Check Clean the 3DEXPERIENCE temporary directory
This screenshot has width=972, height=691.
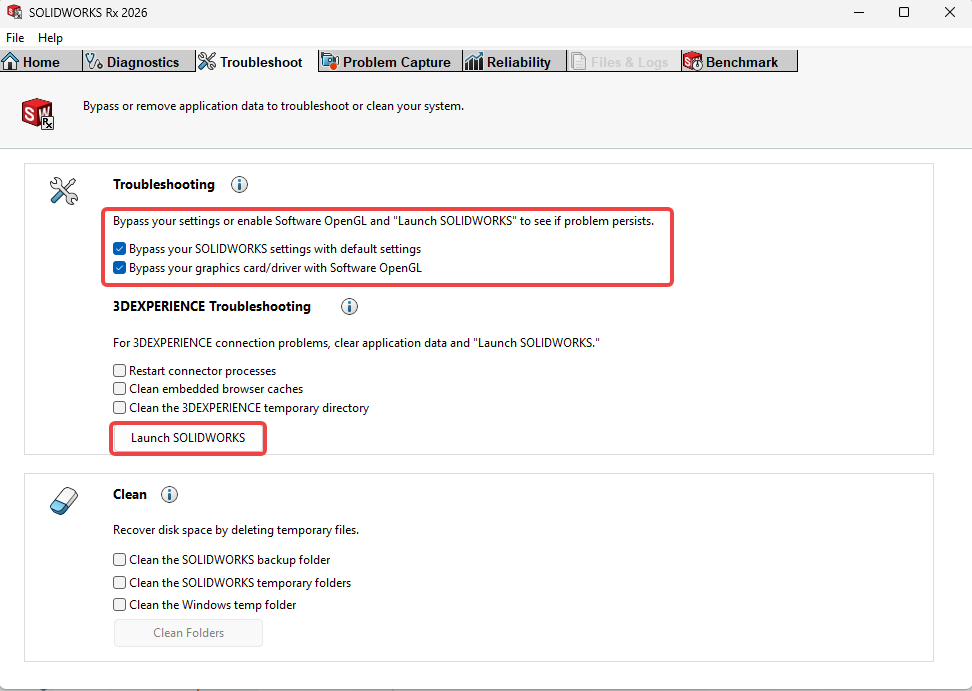(x=120, y=408)
